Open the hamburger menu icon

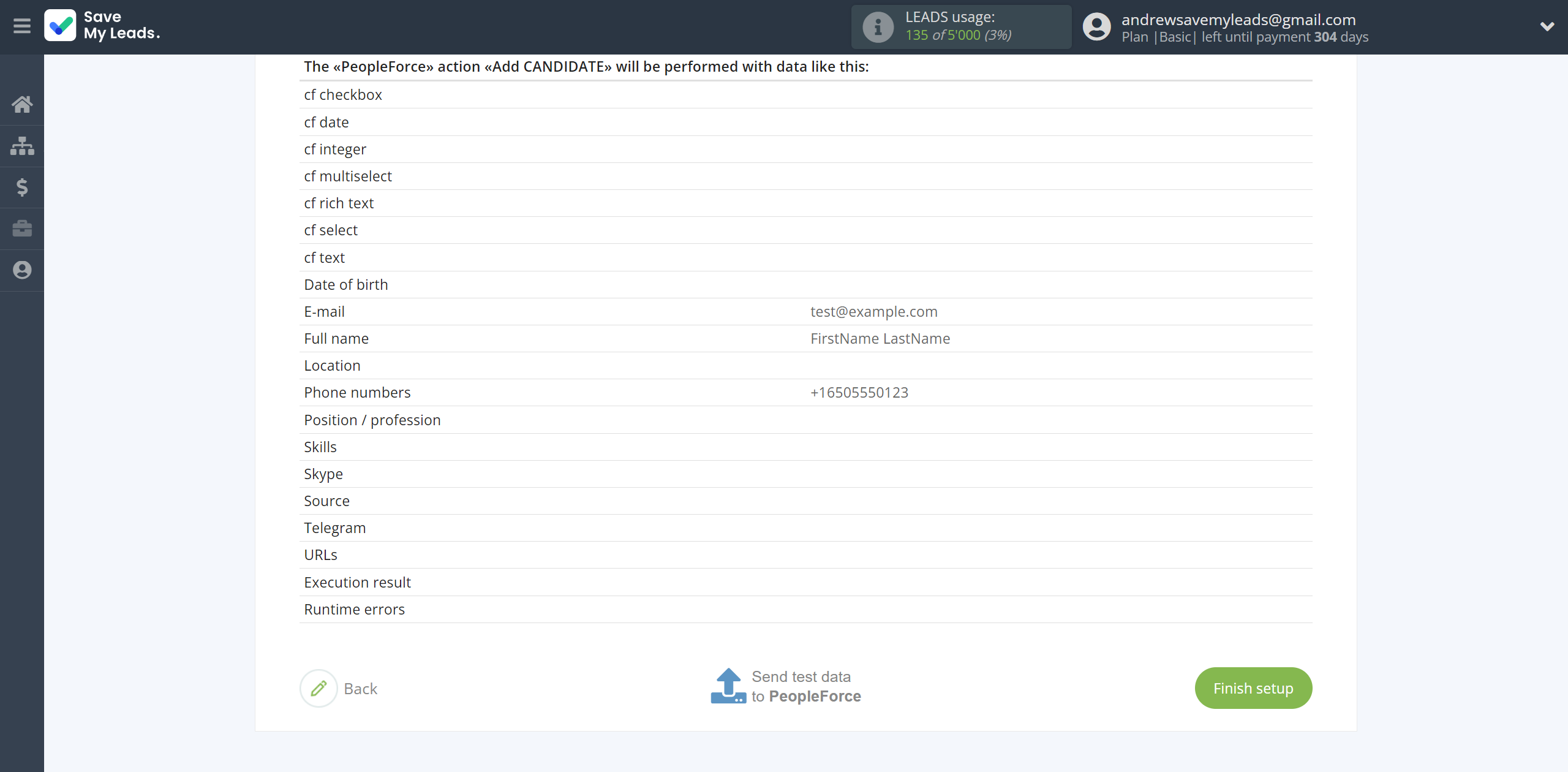click(22, 26)
